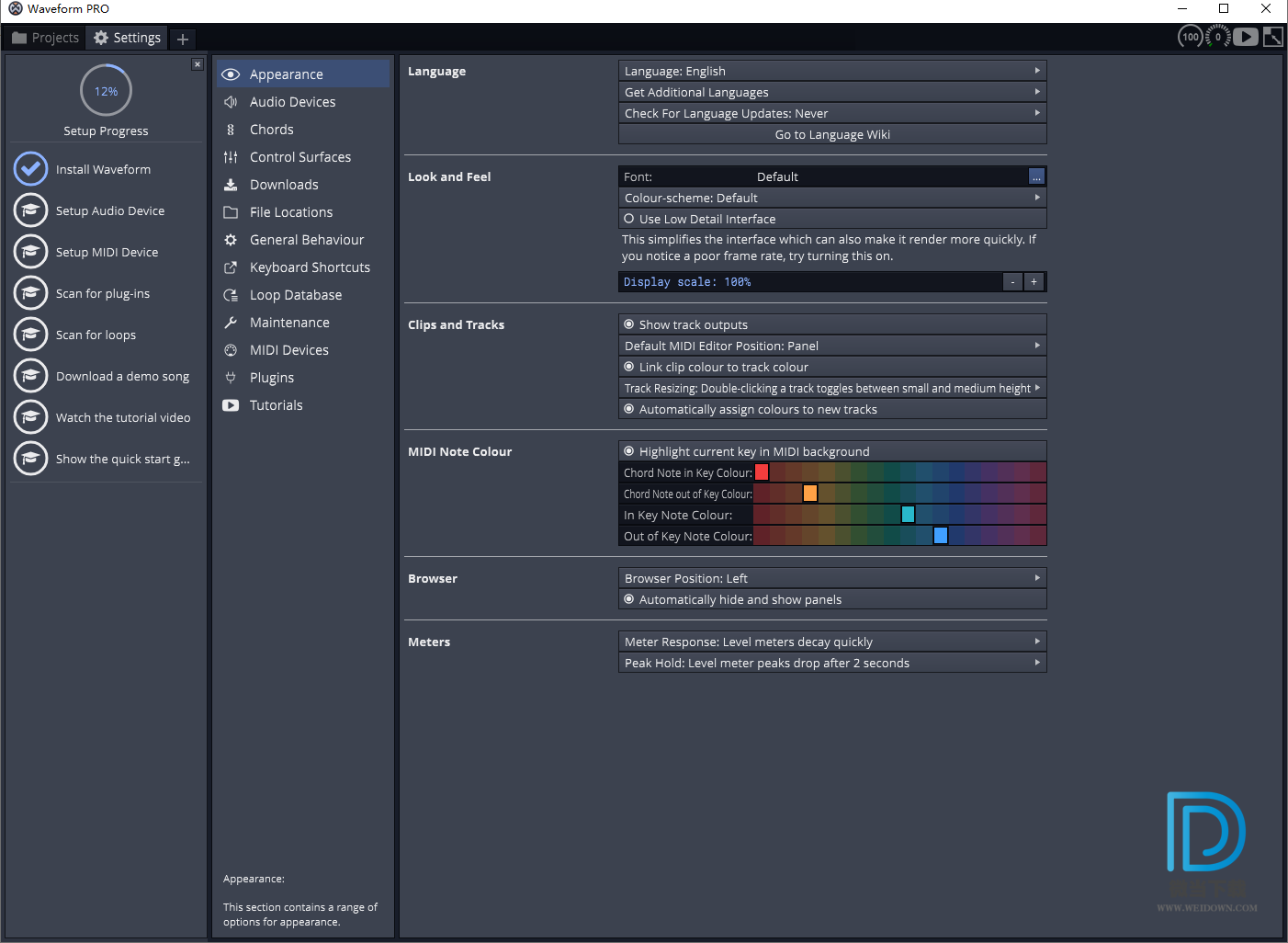Open the Meter Response dropdown
Screen dimensions: 1288x943
[x=832, y=642]
